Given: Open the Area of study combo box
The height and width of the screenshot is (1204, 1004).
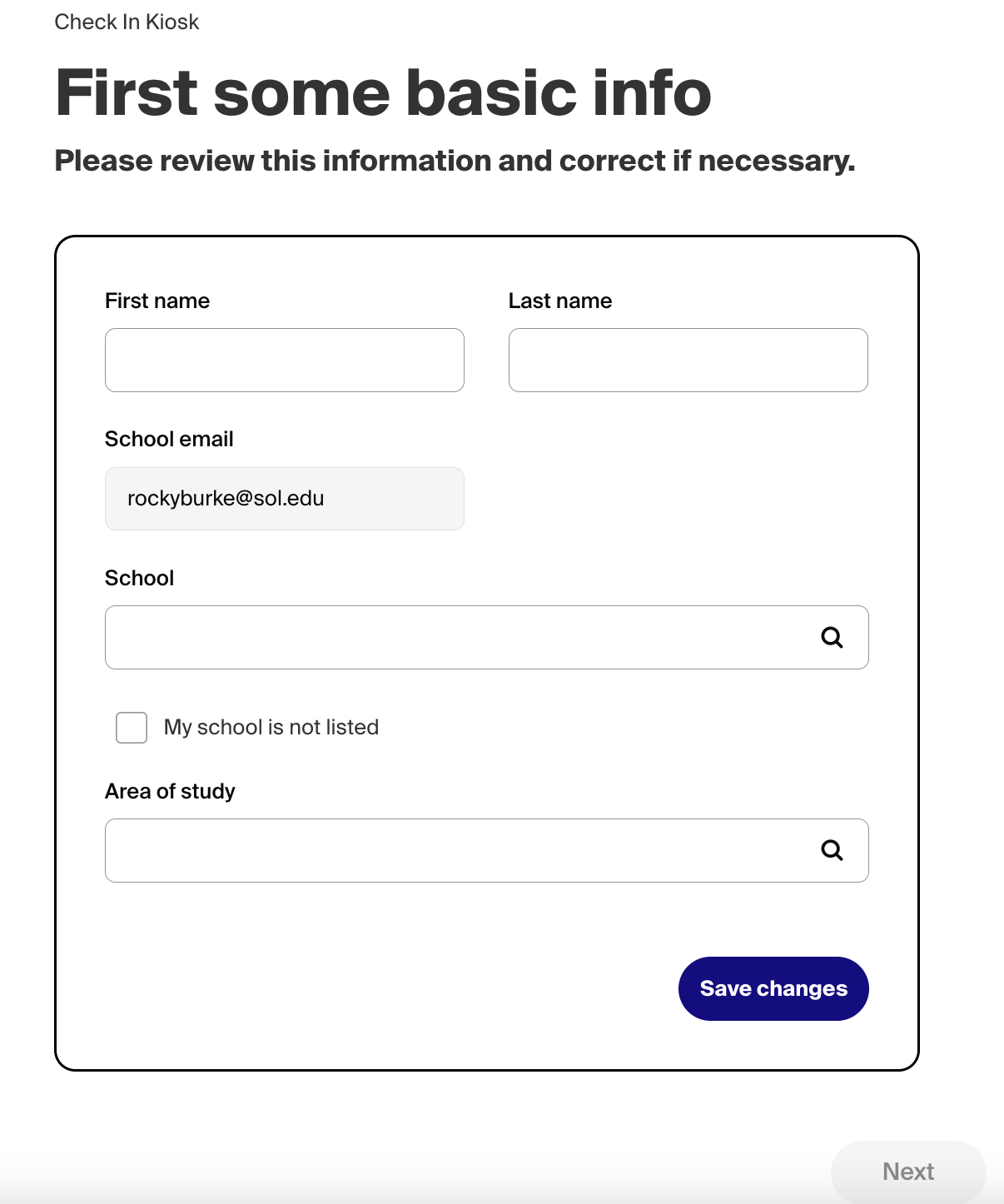Looking at the screenshot, I should (x=458, y=850).
